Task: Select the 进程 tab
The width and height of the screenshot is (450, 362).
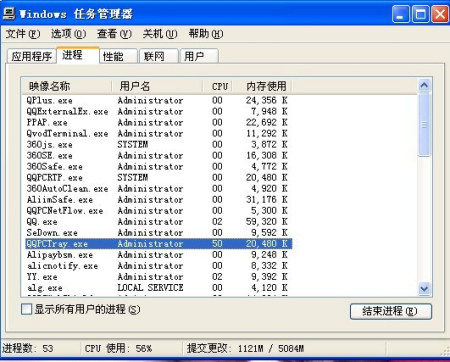Action: click(78, 55)
